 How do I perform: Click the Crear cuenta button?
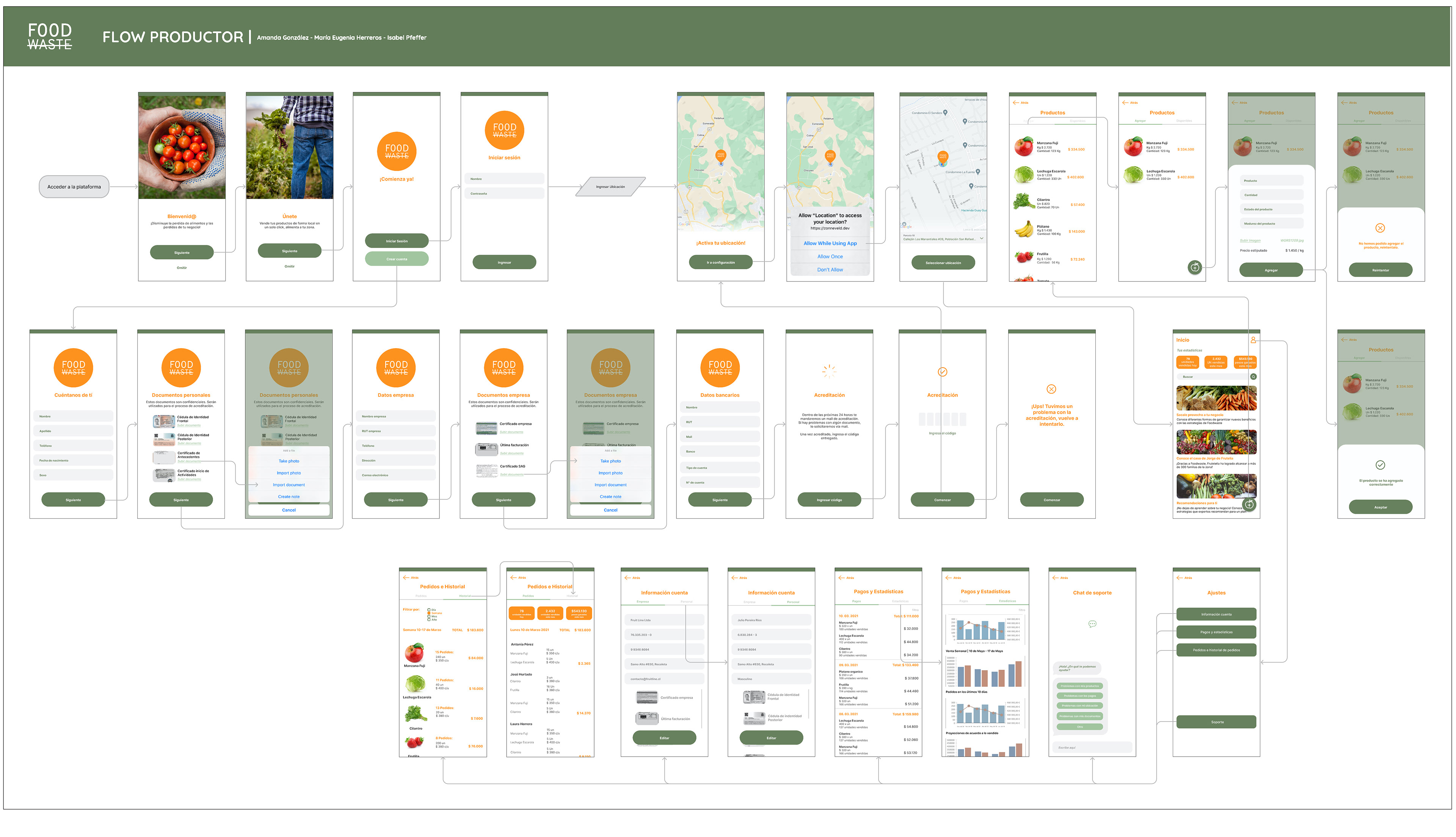click(x=397, y=259)
